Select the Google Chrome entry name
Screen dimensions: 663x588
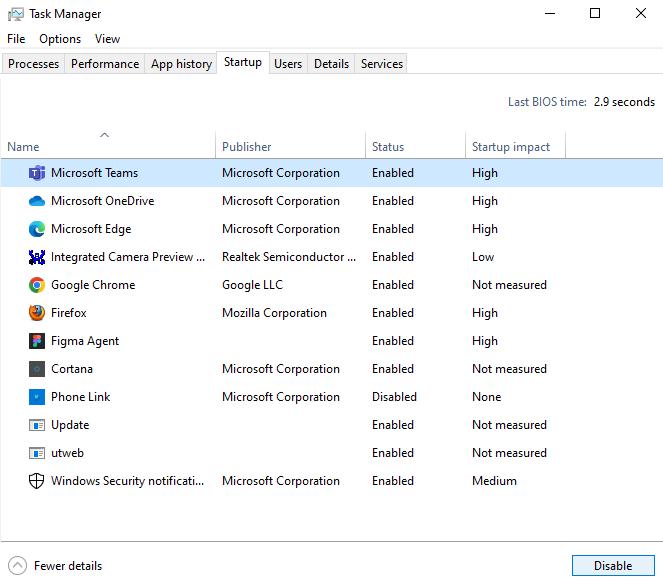(93, 285)
